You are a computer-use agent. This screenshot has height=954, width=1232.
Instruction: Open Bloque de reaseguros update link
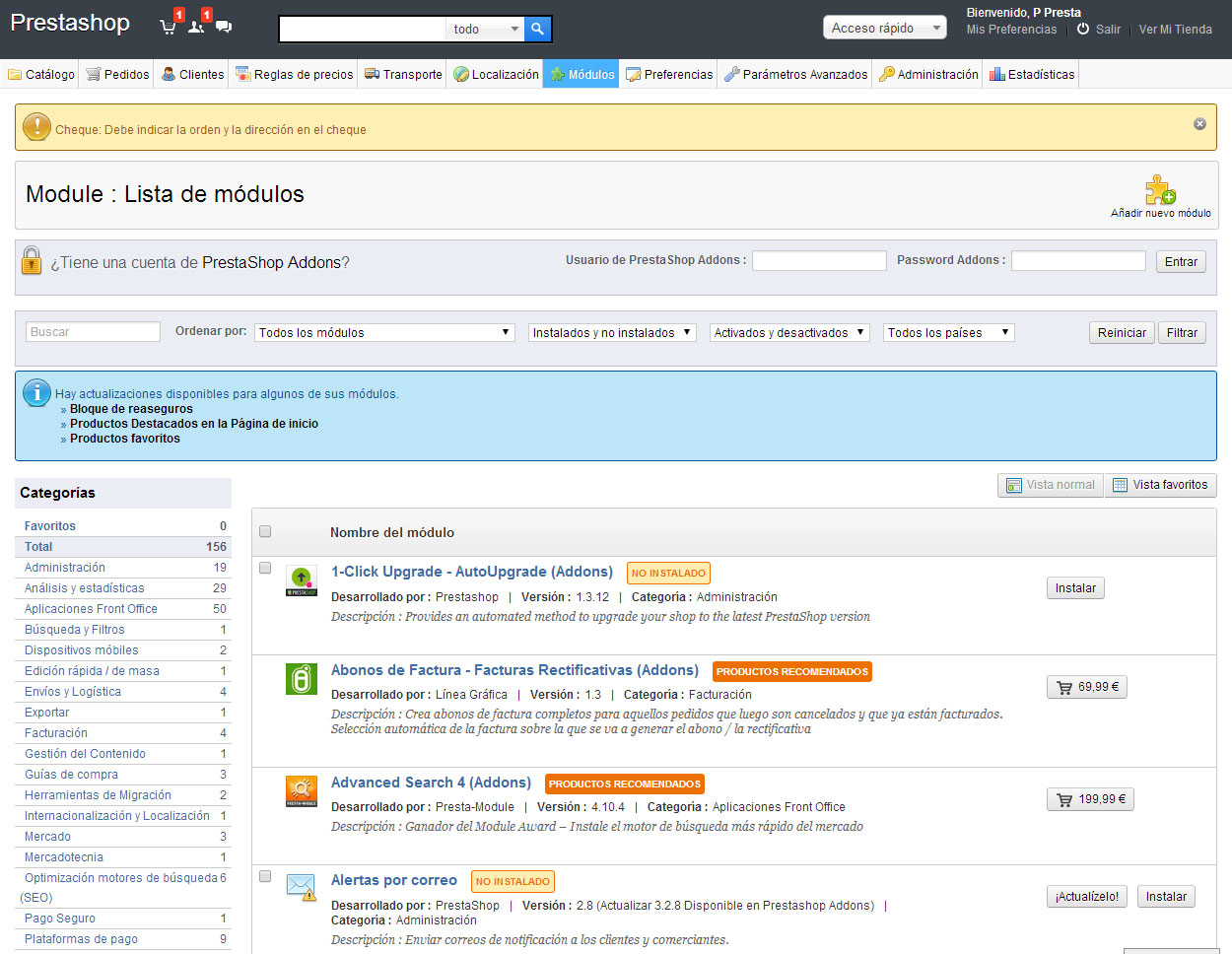[131, 409]
